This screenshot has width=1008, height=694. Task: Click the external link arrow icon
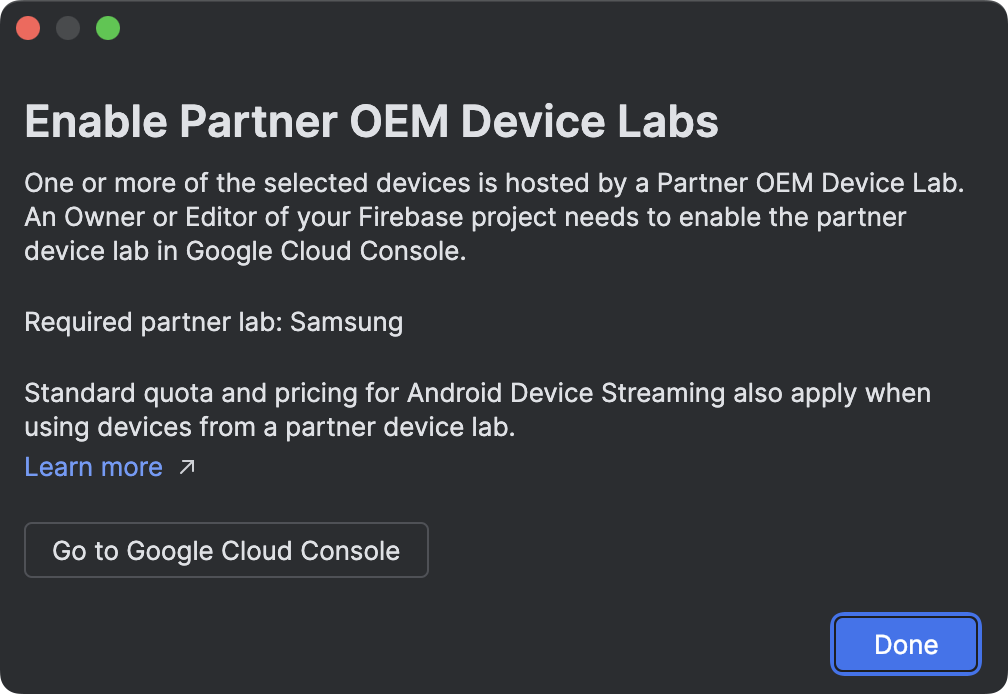tap(187, 467)
